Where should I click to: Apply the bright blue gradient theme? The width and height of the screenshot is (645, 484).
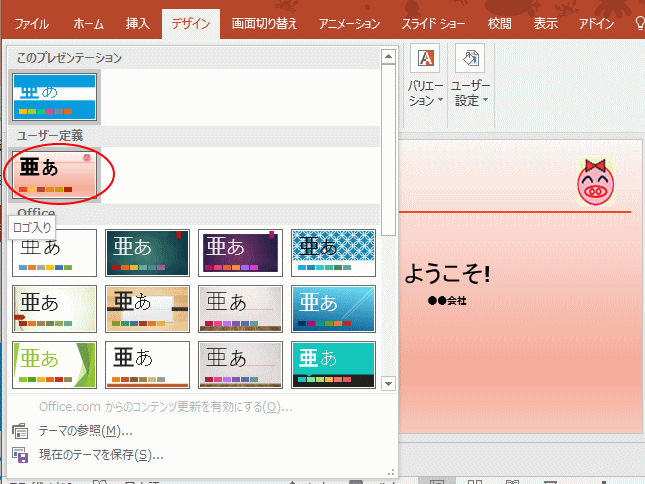point(333,308)
